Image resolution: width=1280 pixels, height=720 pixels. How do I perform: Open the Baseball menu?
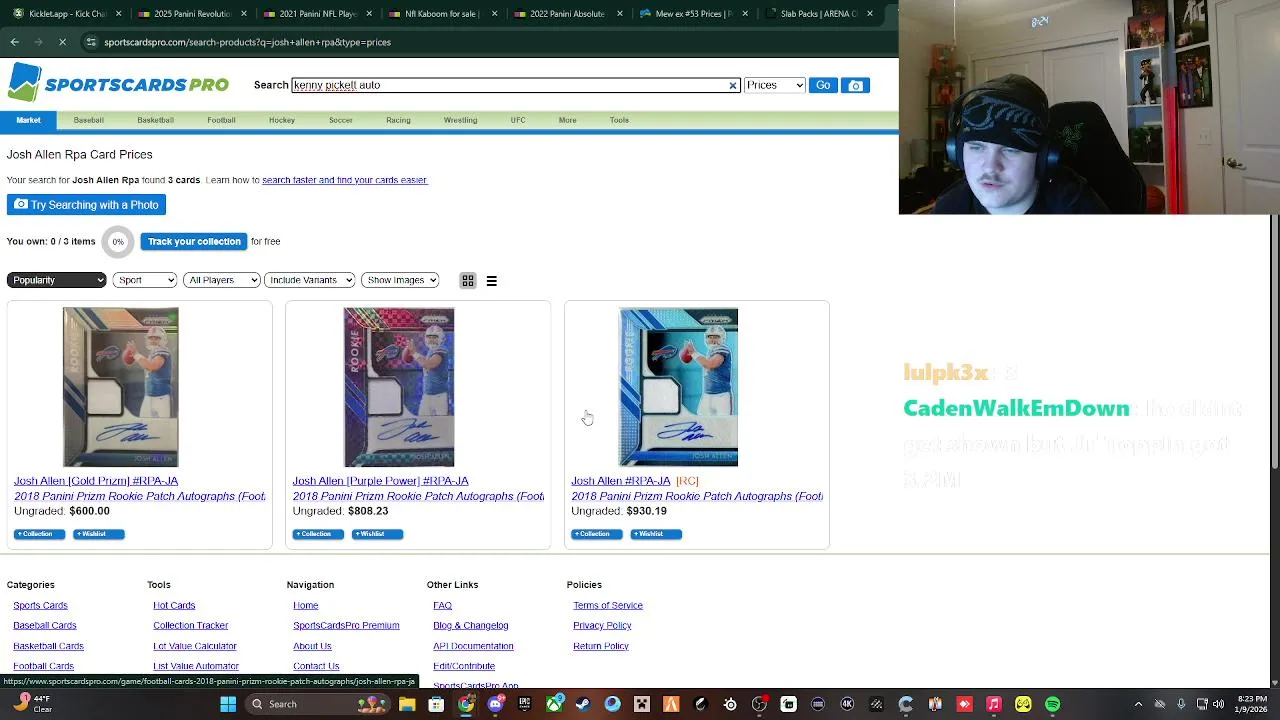click(88, 120)
